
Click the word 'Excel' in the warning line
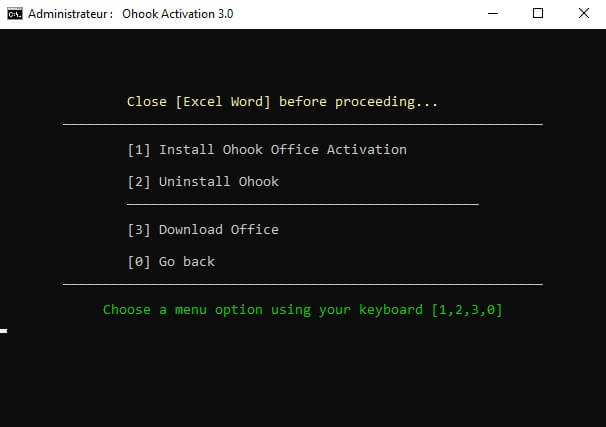tap(203, 102)
